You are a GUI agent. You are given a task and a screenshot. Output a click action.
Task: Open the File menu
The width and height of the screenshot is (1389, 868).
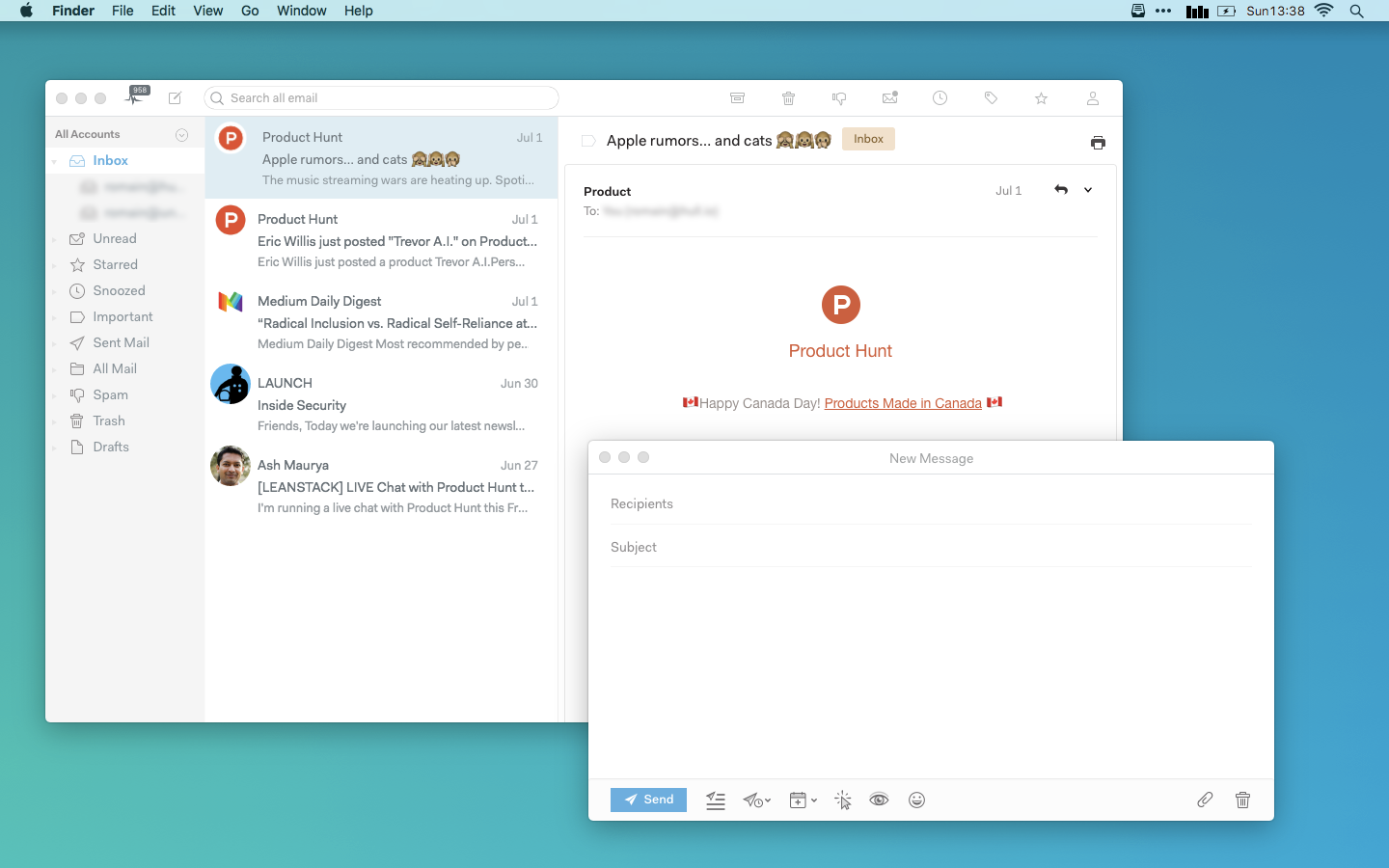pyautogui.click(x=123, y=11)
